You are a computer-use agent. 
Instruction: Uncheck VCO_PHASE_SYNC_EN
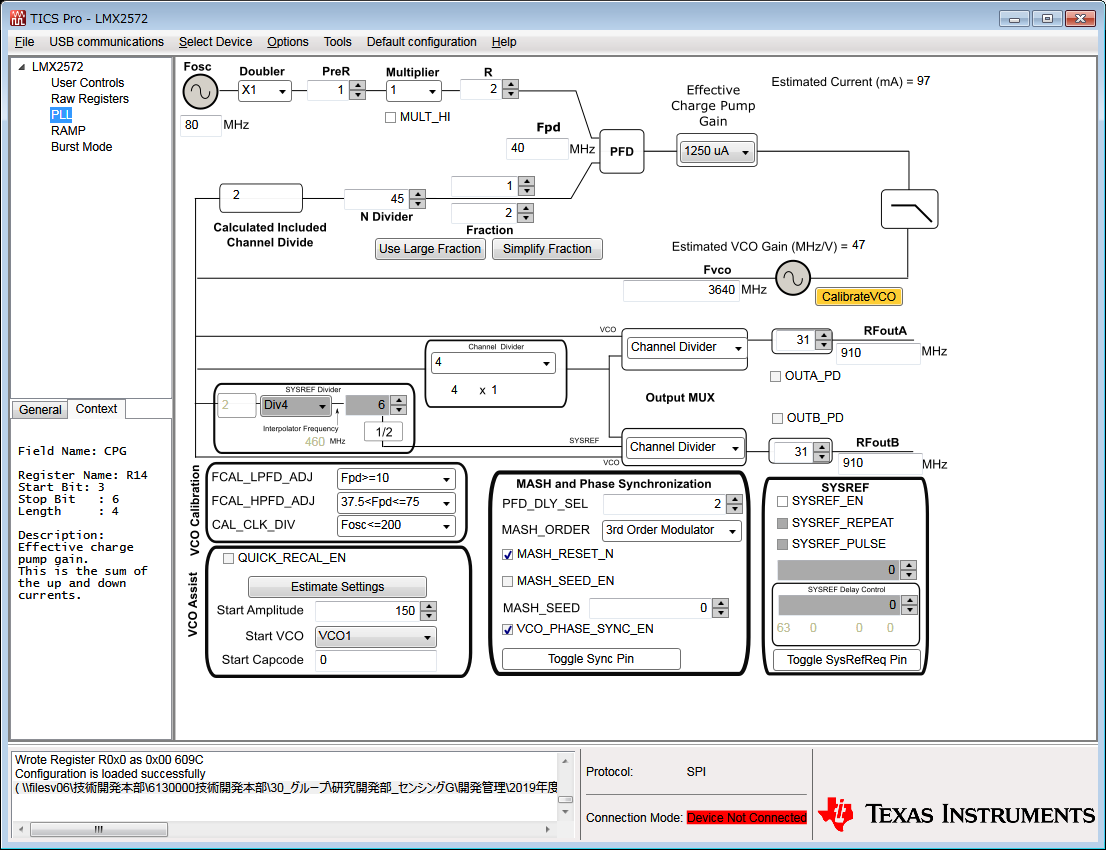pyautogui.click(x=507, y=629)
